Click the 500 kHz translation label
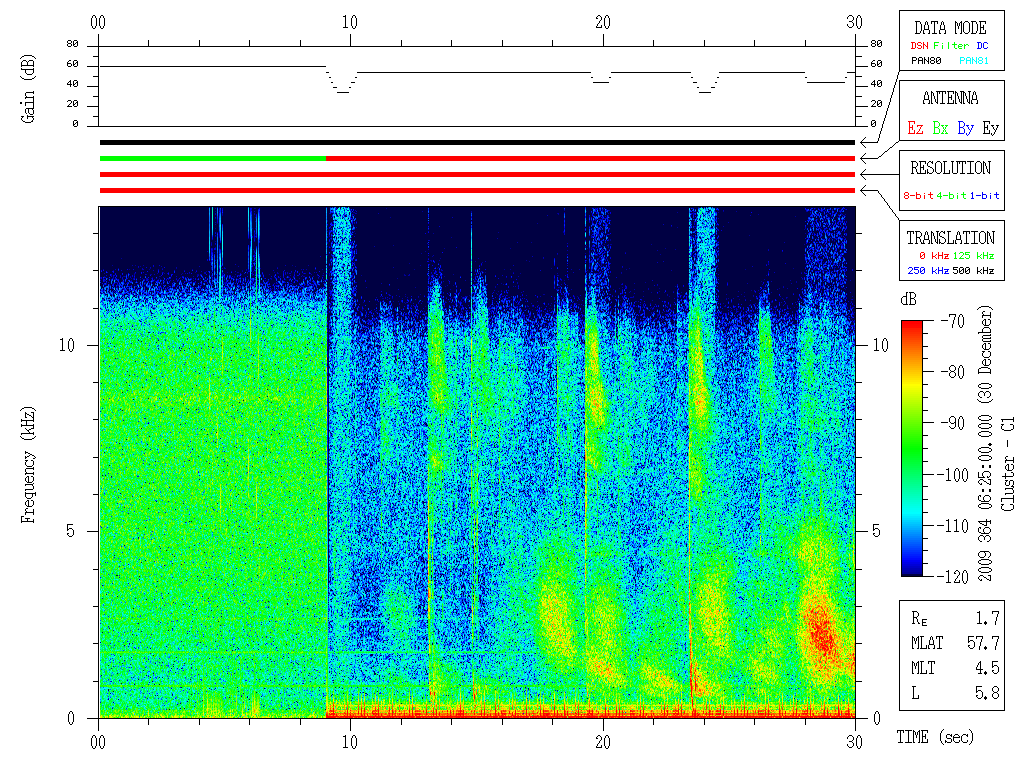Screen dimensions: 1024x768 point(973,270)
